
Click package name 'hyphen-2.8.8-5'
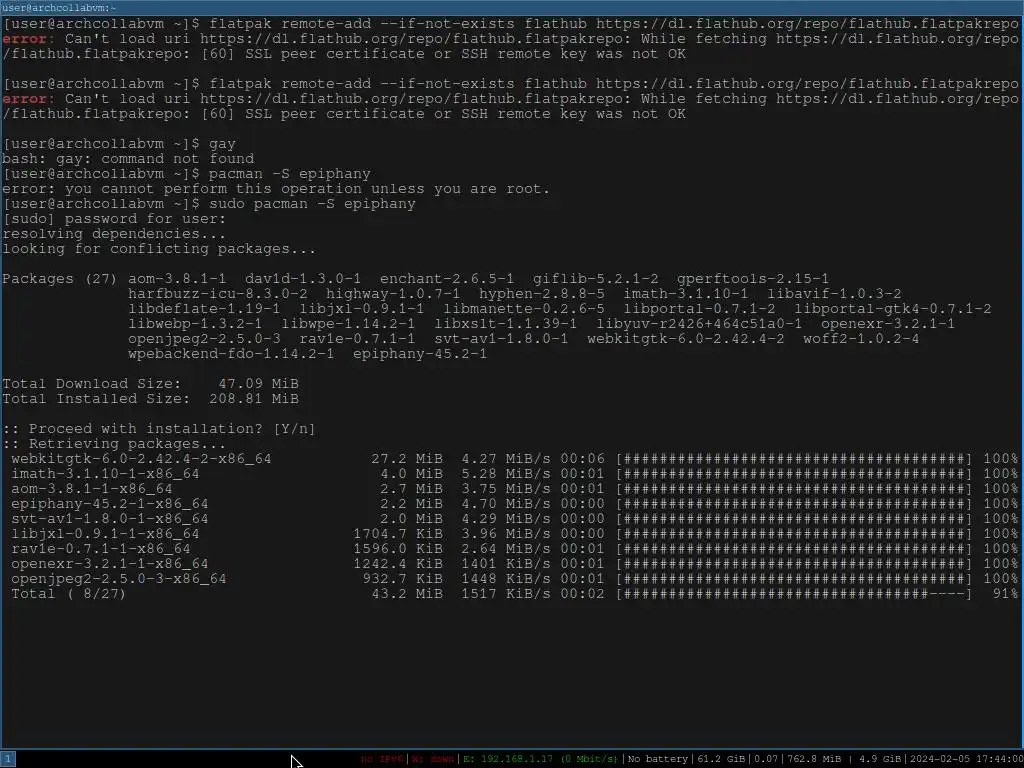(541, 294)
